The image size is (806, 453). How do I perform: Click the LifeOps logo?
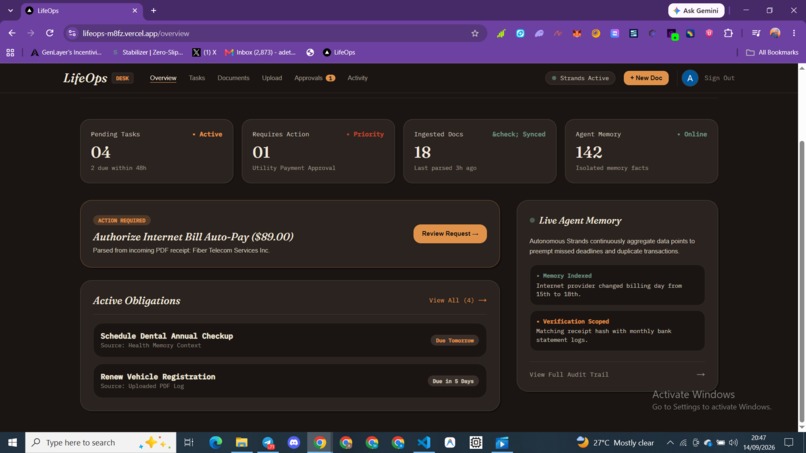[x=85, y=78]
